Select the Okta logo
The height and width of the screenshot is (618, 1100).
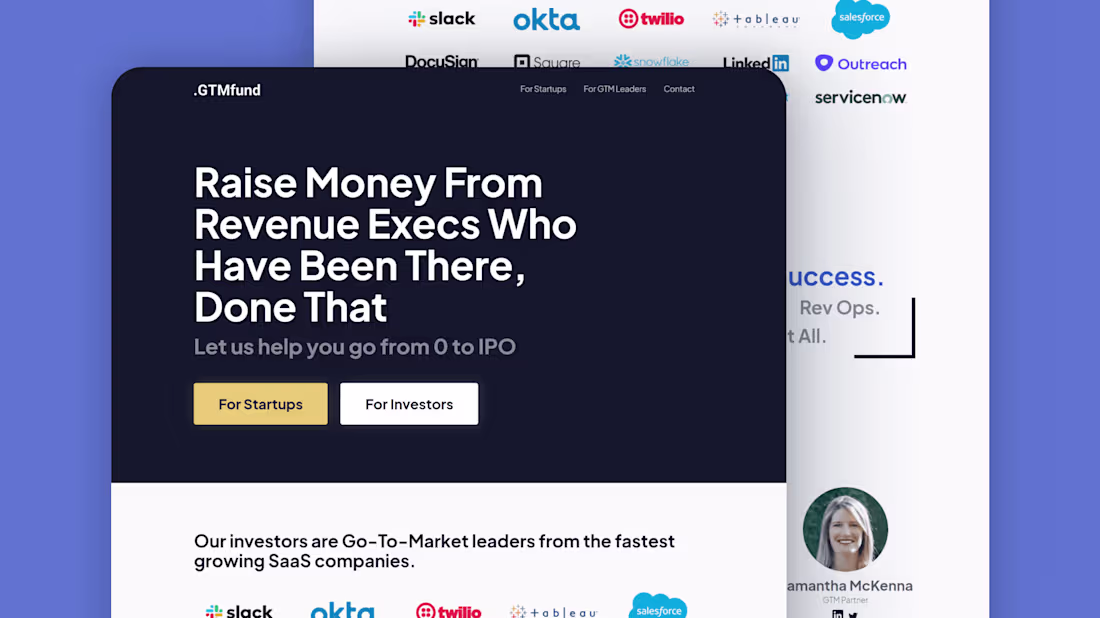click(546, 18)
